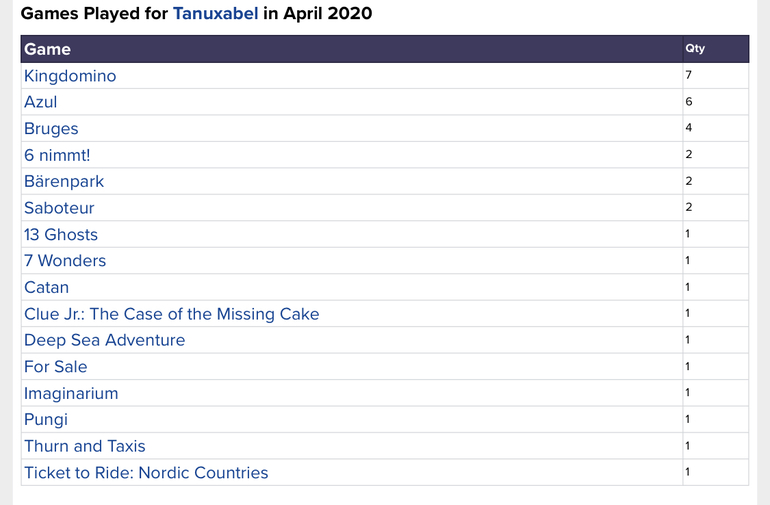Click the Saboteur game link
The width and height of the screenshot is (770, 505).
click(59, 208)
